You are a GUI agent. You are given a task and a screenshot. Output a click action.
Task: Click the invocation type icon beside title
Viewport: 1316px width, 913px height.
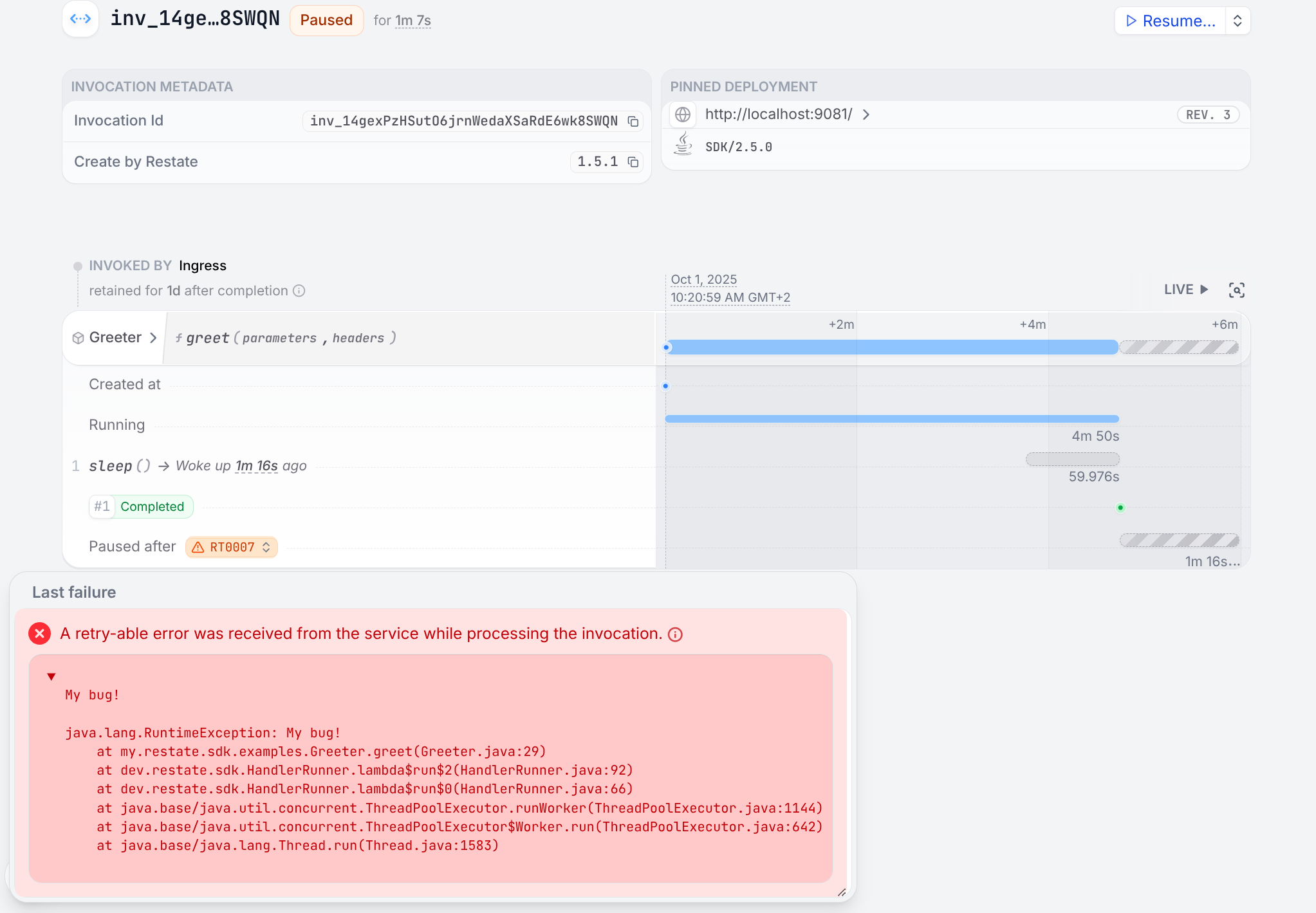80,19
